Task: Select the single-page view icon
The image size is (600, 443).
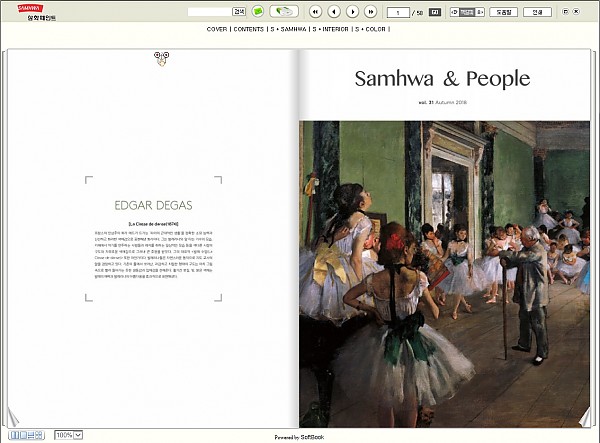Action: pos(23,435)
